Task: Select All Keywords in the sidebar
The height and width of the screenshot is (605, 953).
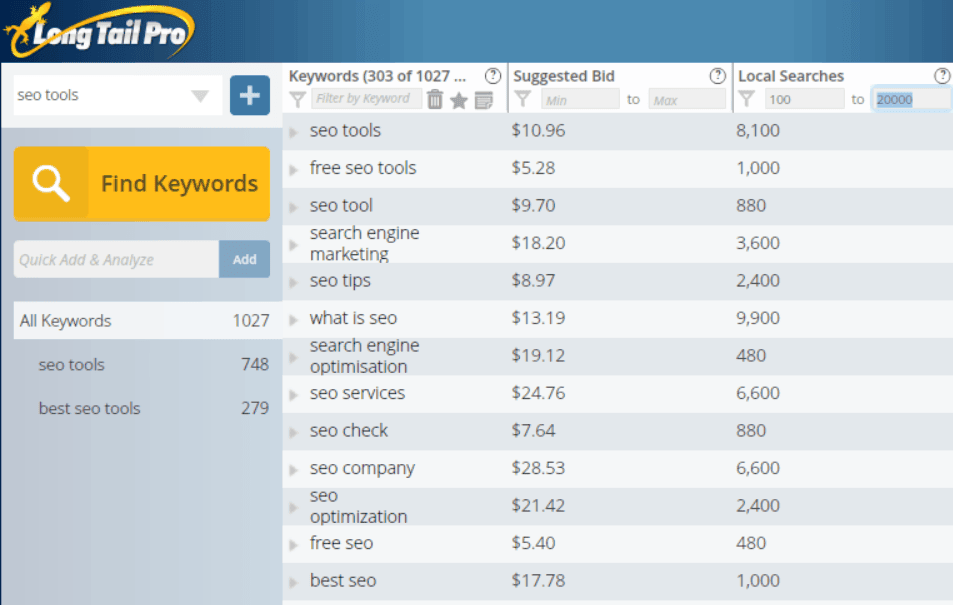Action: tap(148, 320)
